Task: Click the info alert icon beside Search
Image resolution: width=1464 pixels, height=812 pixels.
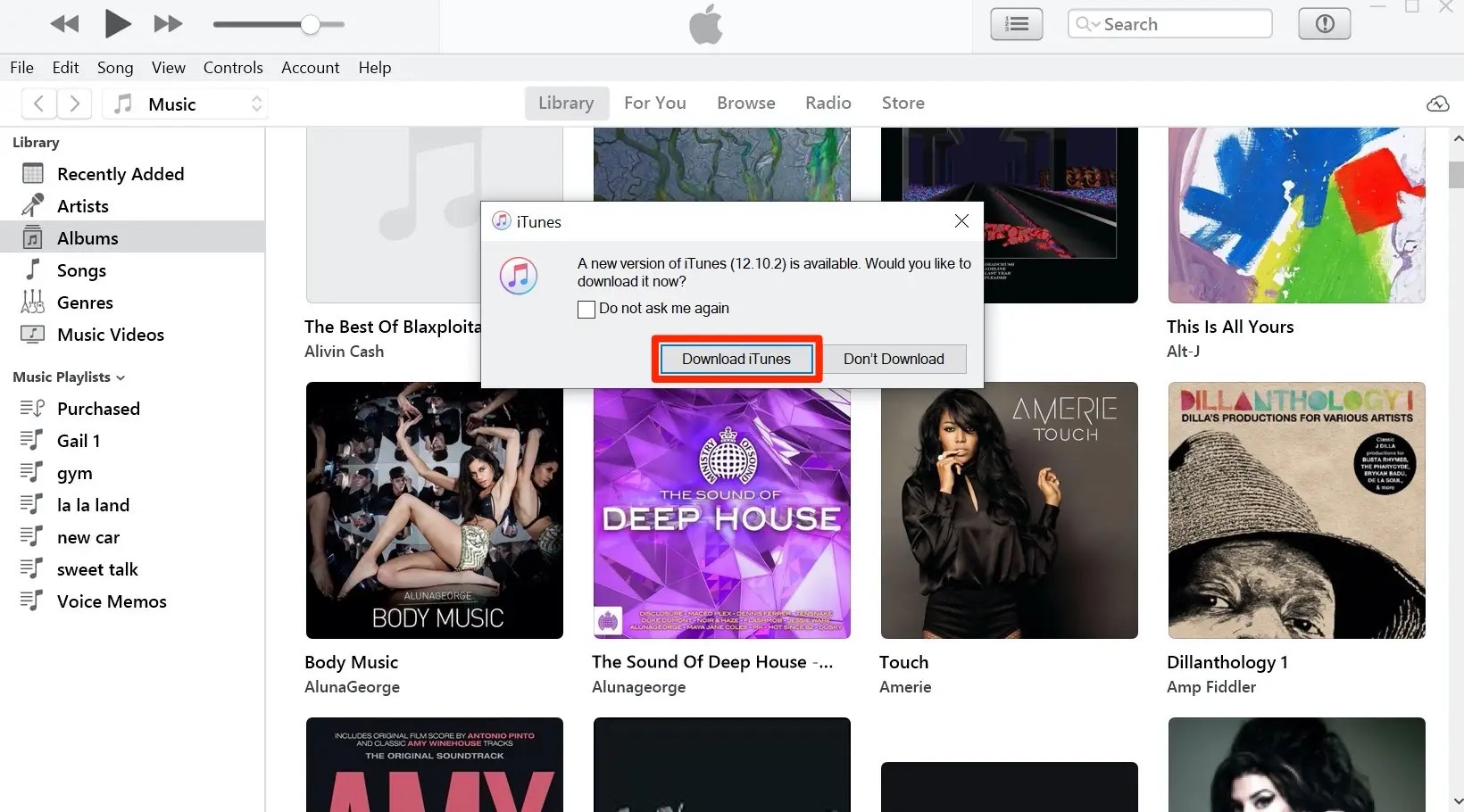Action: coord(1324,24)
